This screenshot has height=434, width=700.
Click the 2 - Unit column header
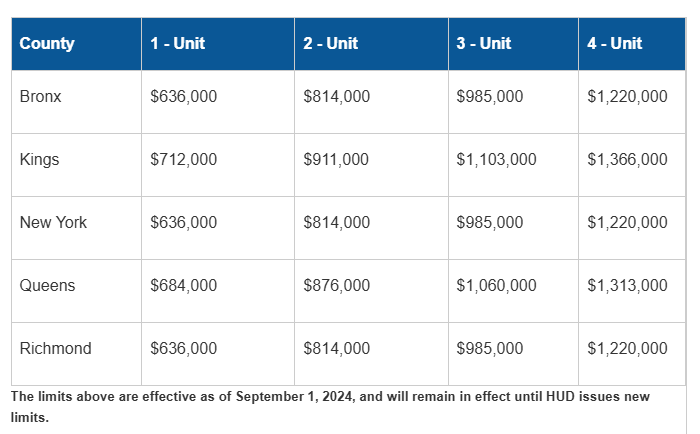pos(371,44)
